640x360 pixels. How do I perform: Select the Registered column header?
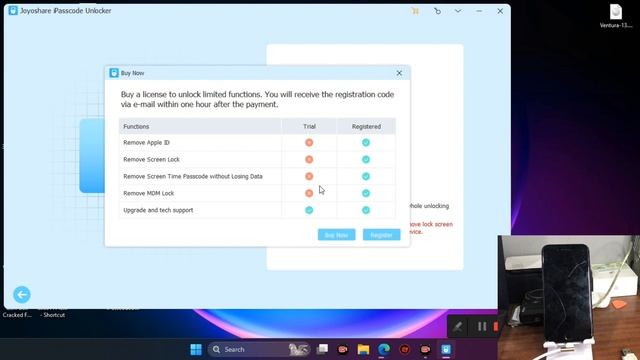[366, 127]
